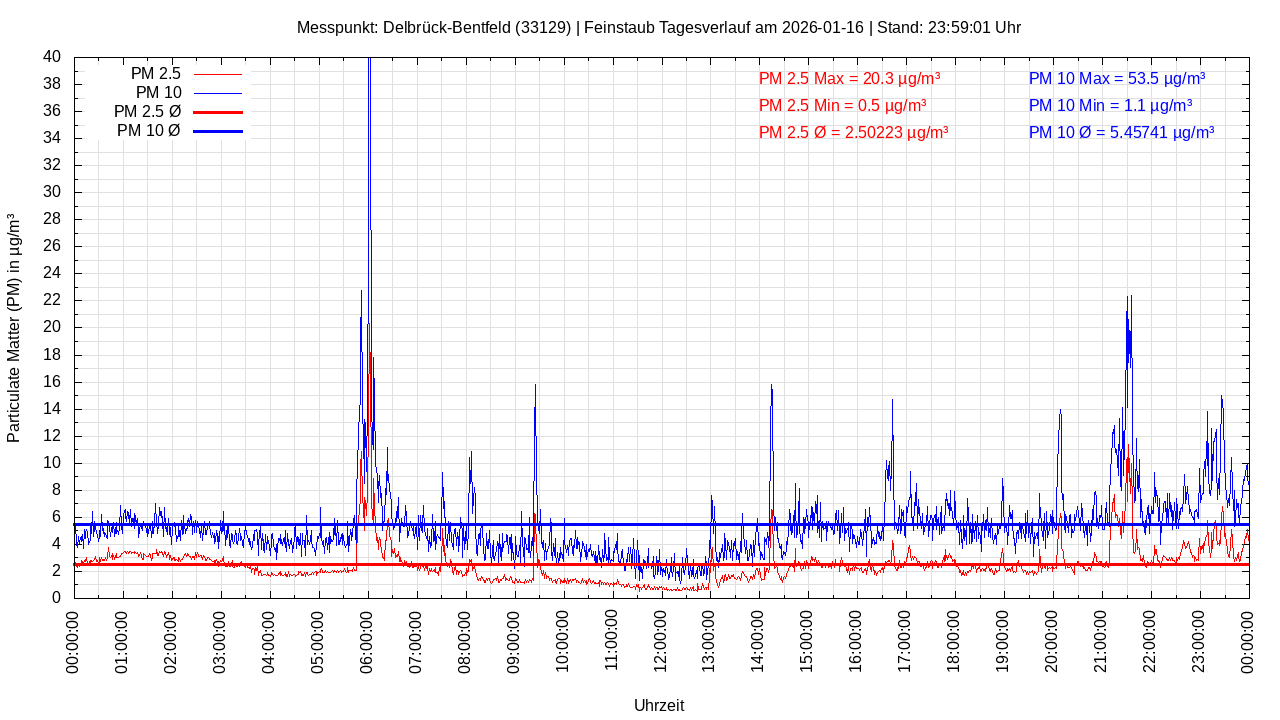1280x720 pixels.
Task: Click the PM 2.5 Ø = 2.50223 µg/m³ text
Action: click(x=853, y=132)
